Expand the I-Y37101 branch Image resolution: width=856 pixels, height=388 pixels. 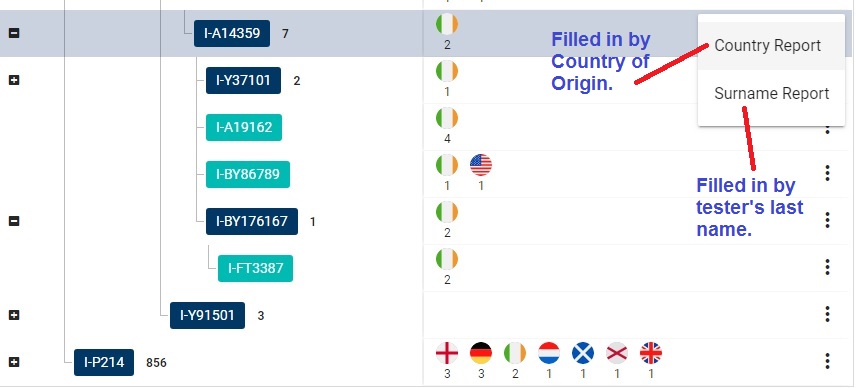point(14,80)
